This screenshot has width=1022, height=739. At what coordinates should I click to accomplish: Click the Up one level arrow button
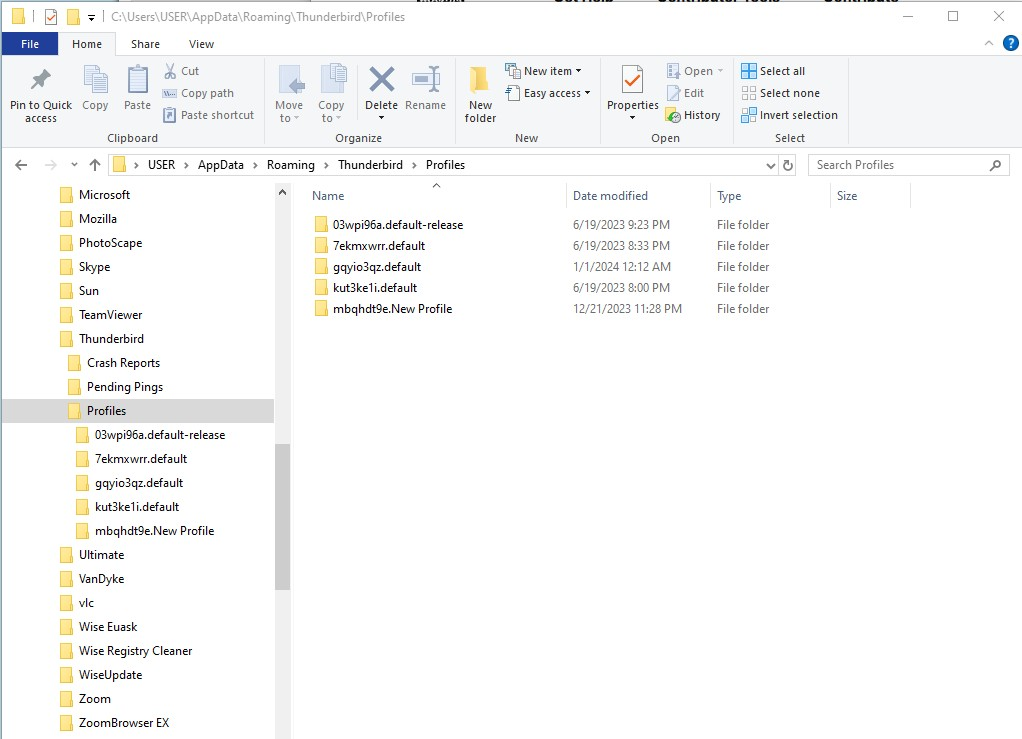(x=95, y=165)
